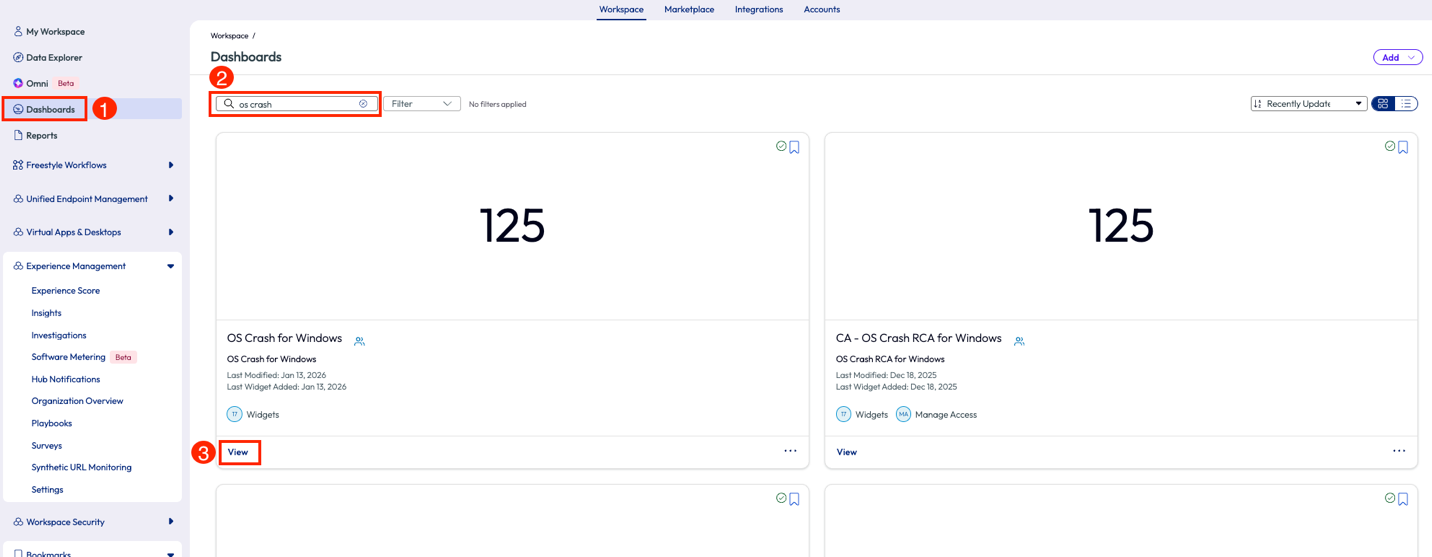Open Synthetic URL Monitoring in sidebar

coord(81,467)
